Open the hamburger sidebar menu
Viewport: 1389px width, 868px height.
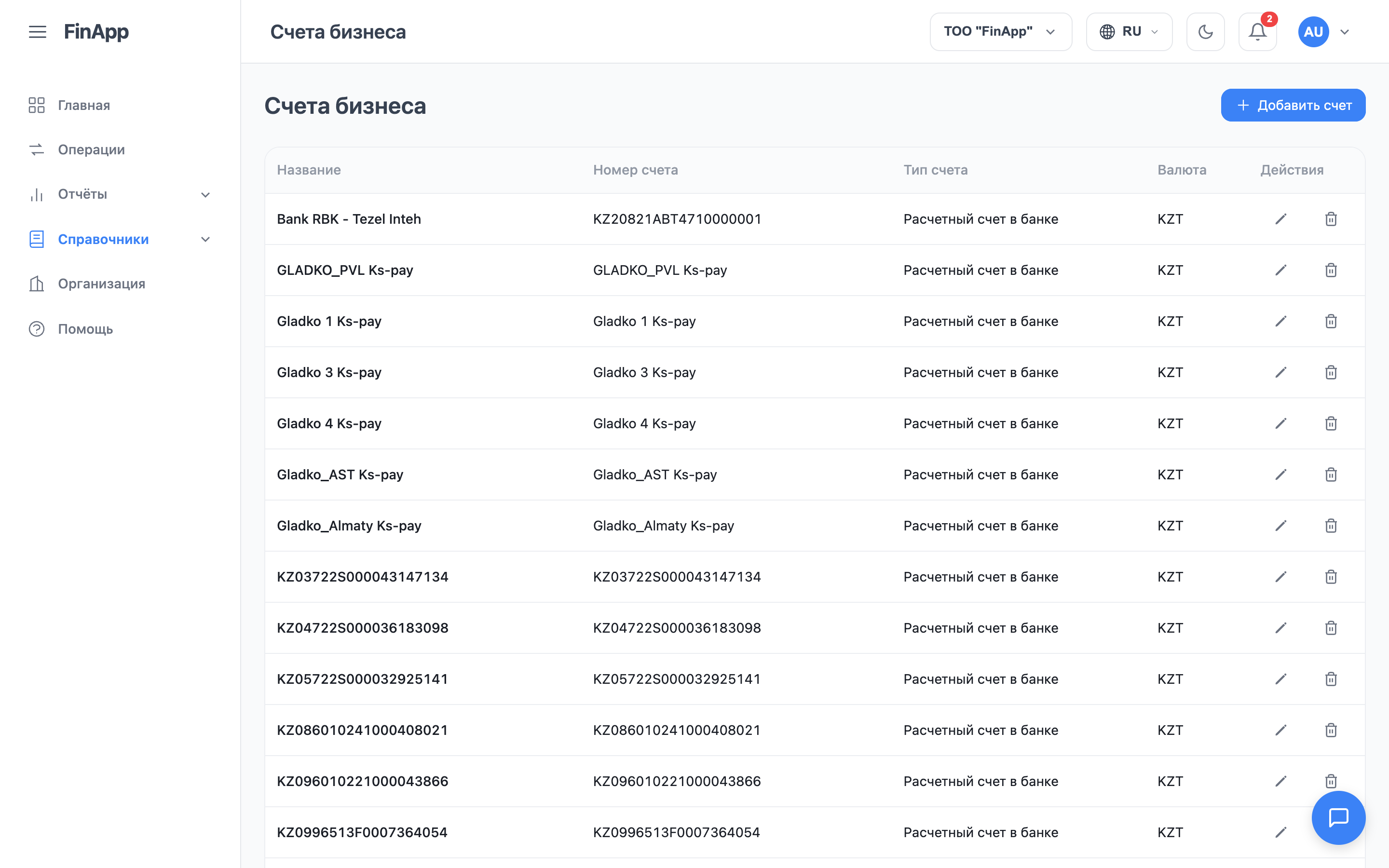pos(38,31)
